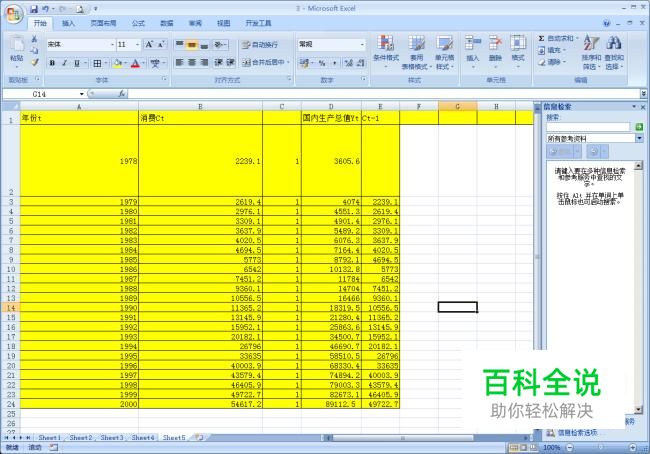This screenshot has height=454, width=650.
Task: Switch to the Formulas tab
Action: click(x=138, y=23)
